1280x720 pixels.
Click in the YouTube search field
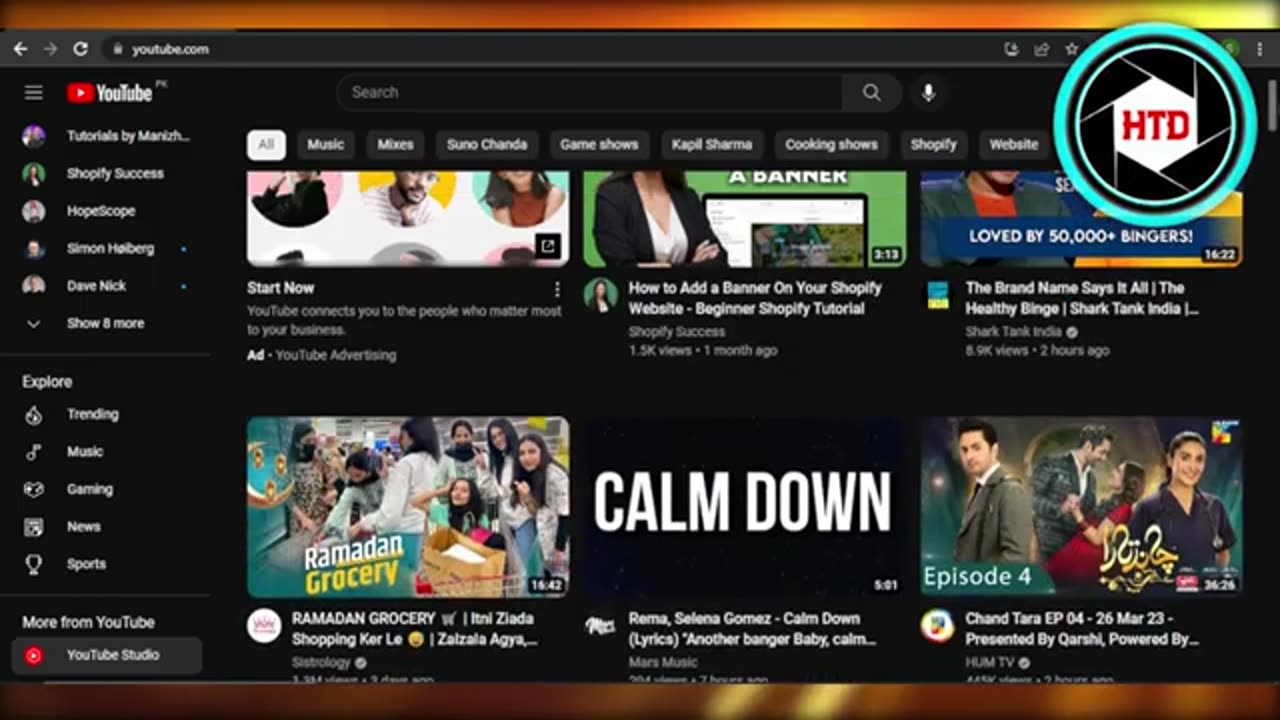[x=590, y=92]
